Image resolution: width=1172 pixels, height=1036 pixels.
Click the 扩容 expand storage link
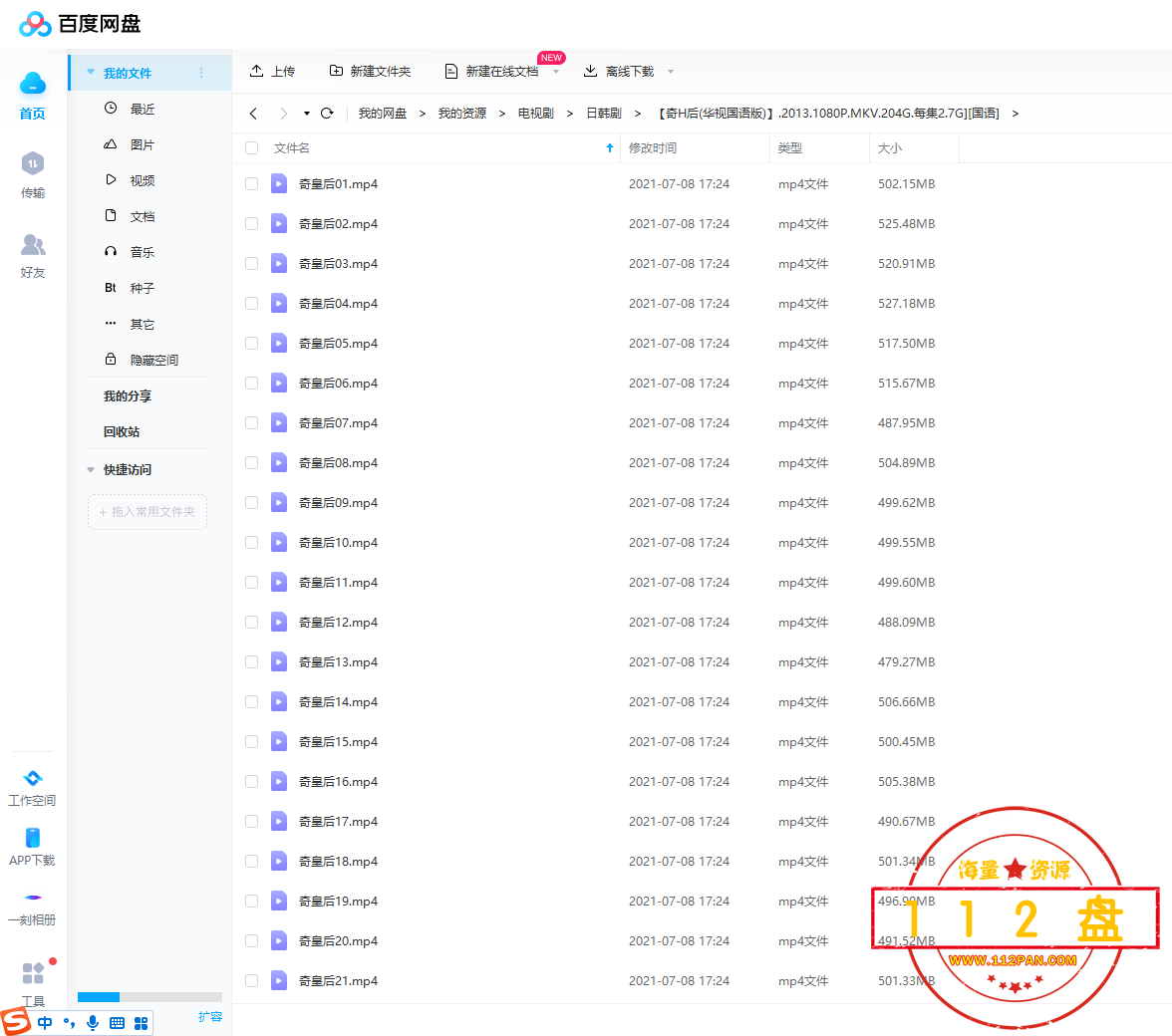[210, 1017]
